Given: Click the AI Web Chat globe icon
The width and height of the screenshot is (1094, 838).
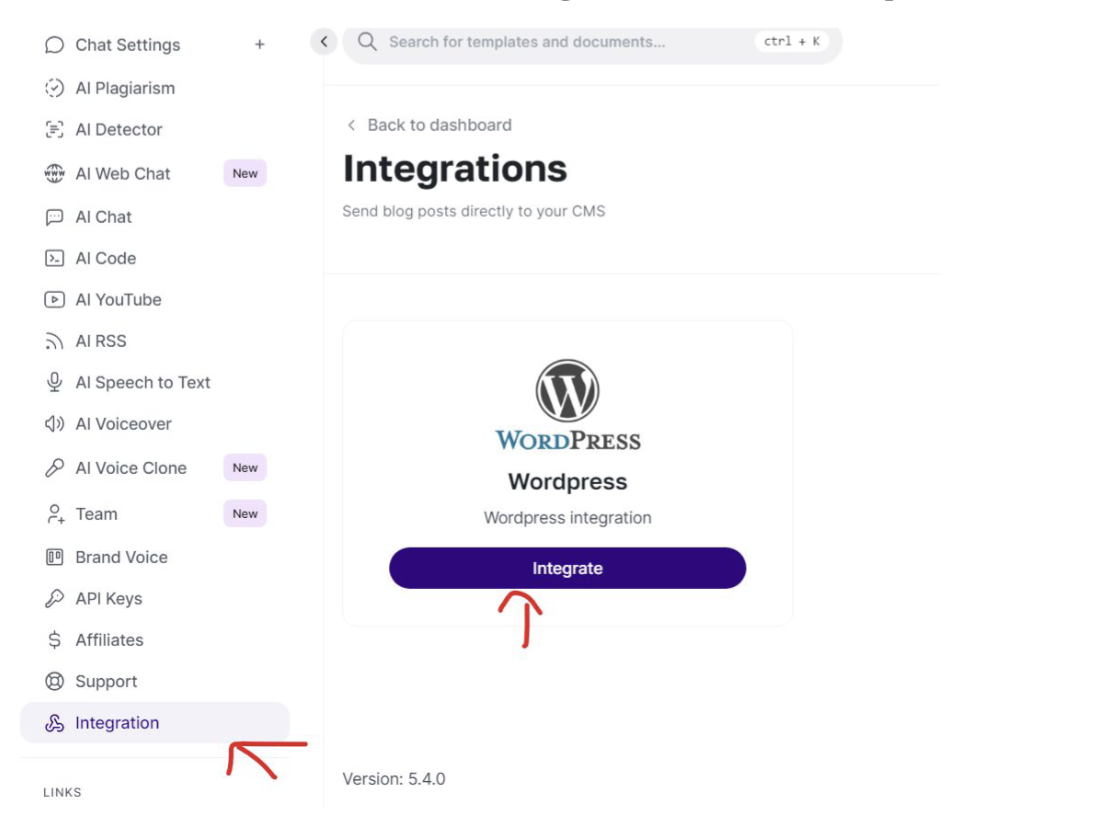Looking at the screenshot, I should pyautogui.click(x=54, y=173).
